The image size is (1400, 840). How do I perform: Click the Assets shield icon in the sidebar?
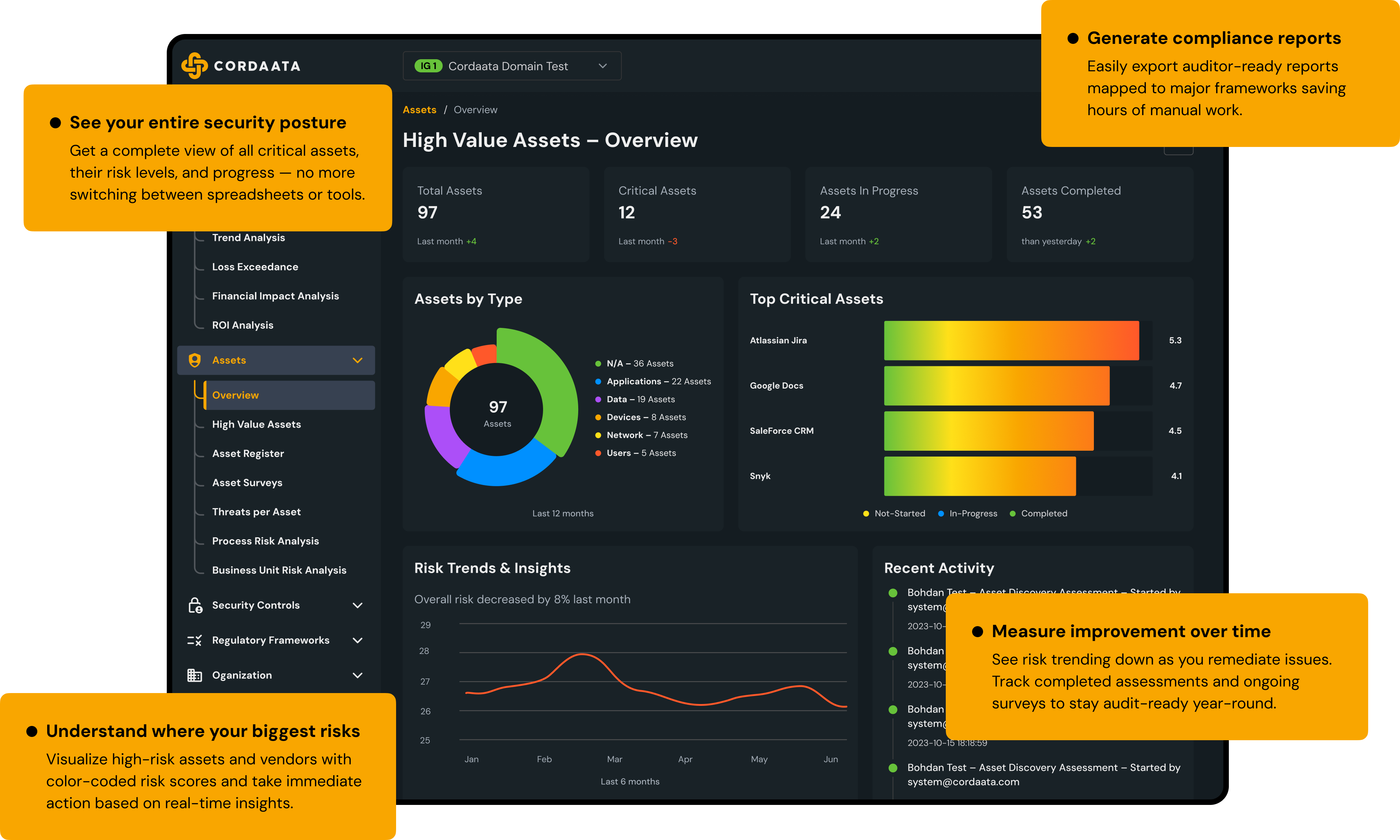[x=194, y=360]
